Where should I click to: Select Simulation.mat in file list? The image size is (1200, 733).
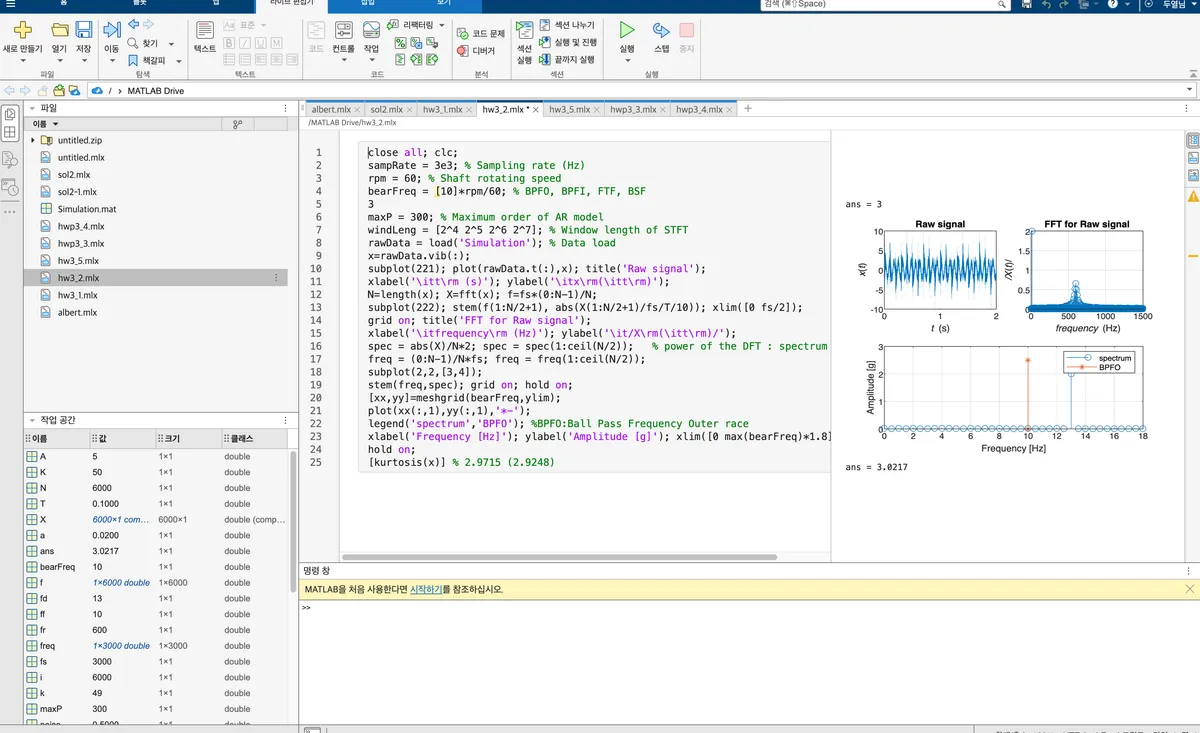tap(155, 209)
